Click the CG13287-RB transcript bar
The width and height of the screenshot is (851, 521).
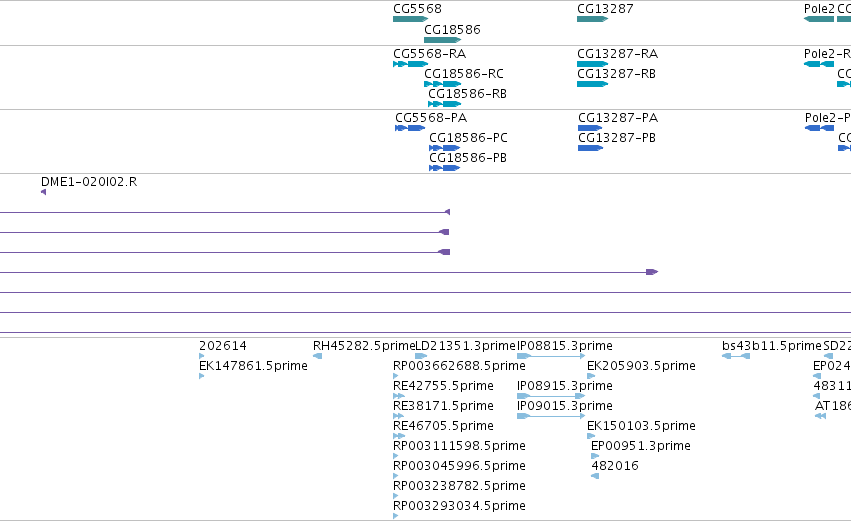[x=592, y=84]
